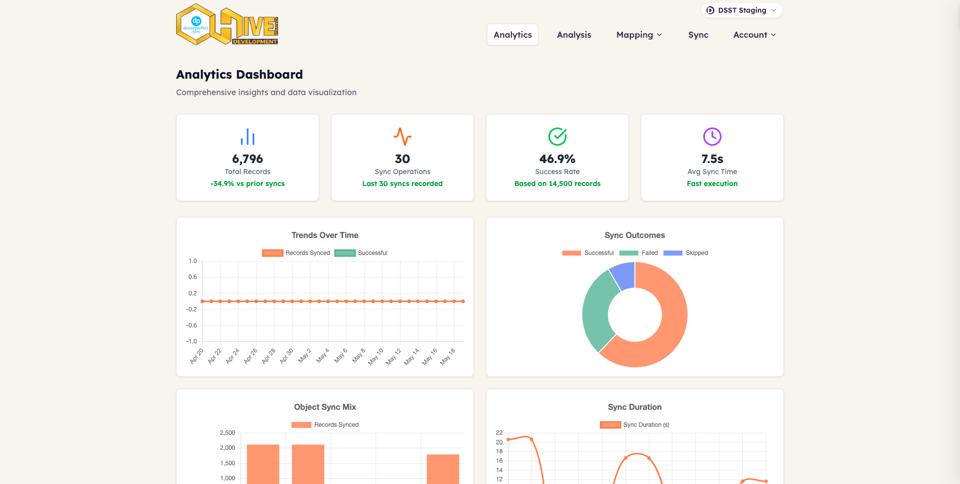The image size is (960, 484).
Task: Switch to the Analytics tab
Action: coord(512,35)
